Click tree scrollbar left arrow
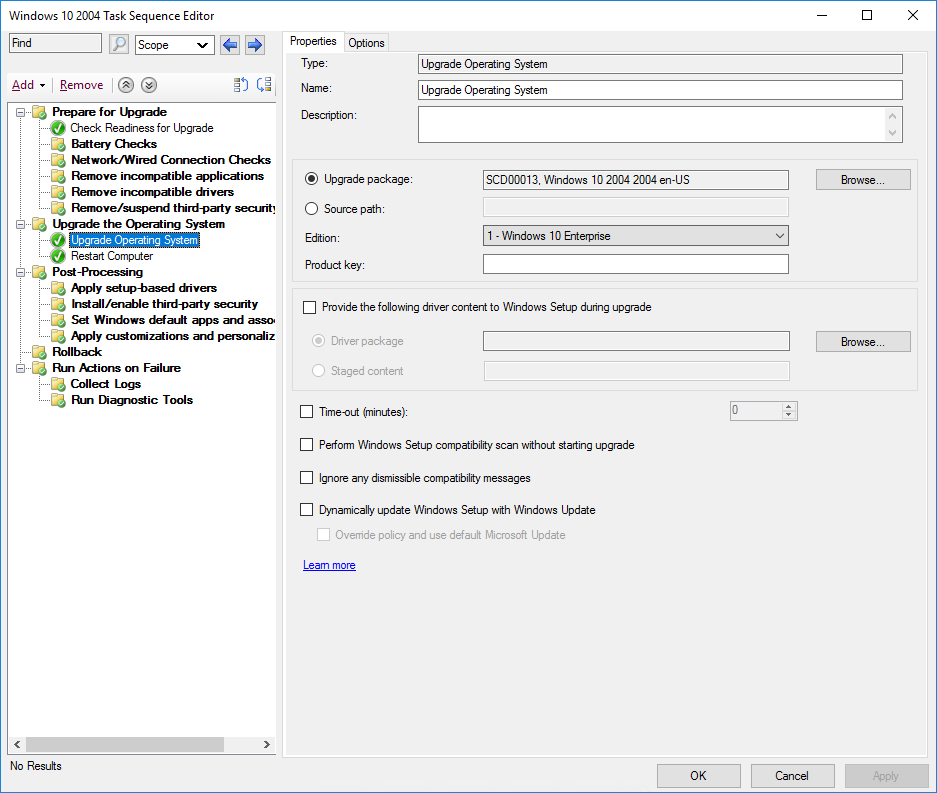The width and height of the screenshot is (937, 793). pos(17,745)
